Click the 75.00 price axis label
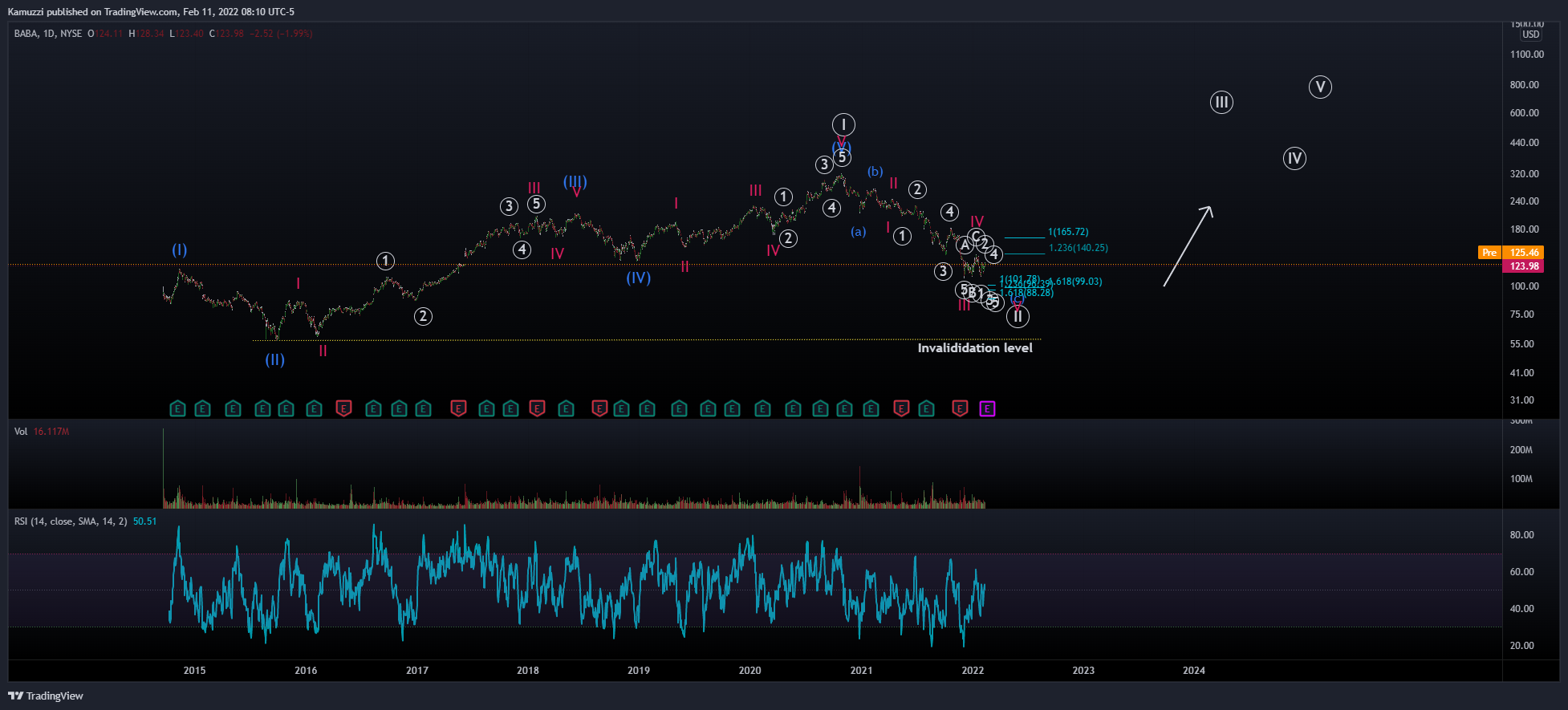The height and width of the screenshot is (710, 1568). pyautogui.click(x=1522, y=314)
